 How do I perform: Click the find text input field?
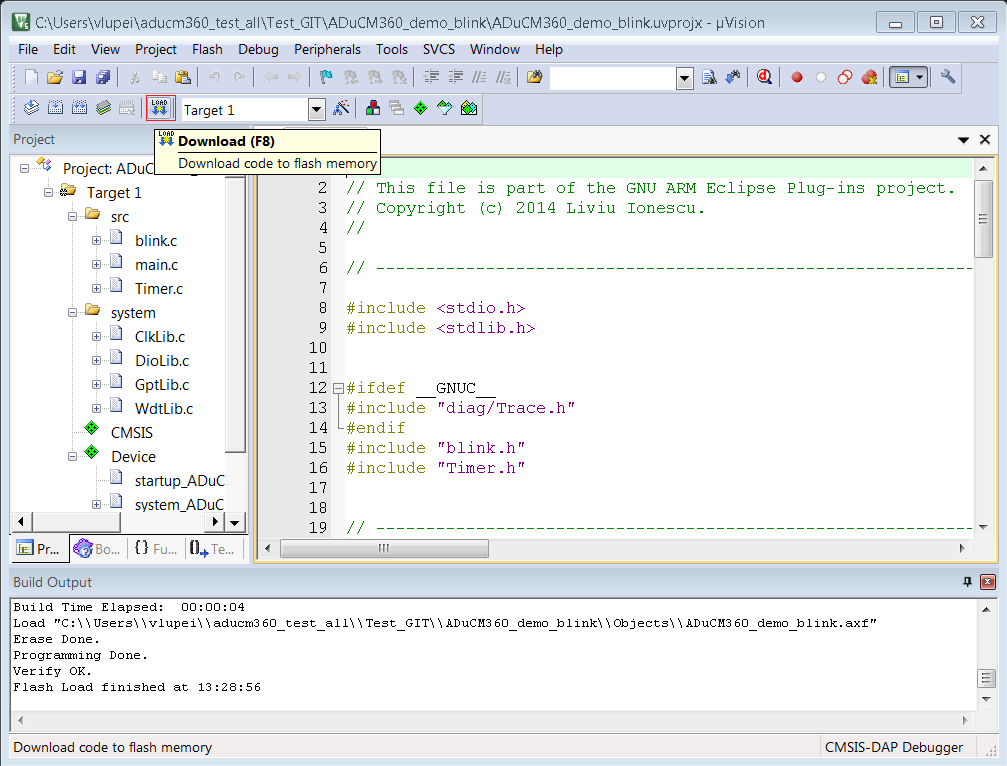[x=613, y=78]
